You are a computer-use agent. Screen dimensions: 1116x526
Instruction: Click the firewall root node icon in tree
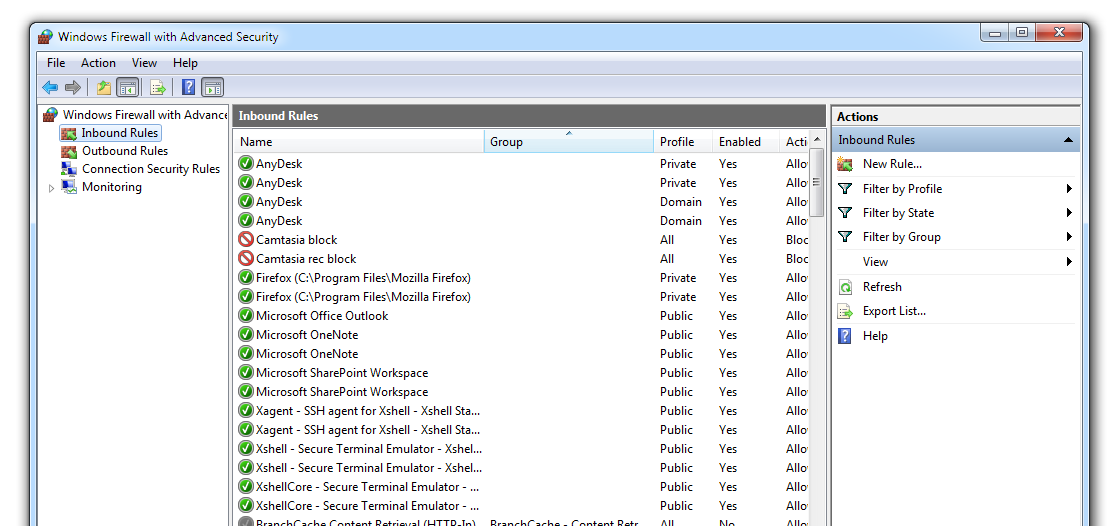51,115
